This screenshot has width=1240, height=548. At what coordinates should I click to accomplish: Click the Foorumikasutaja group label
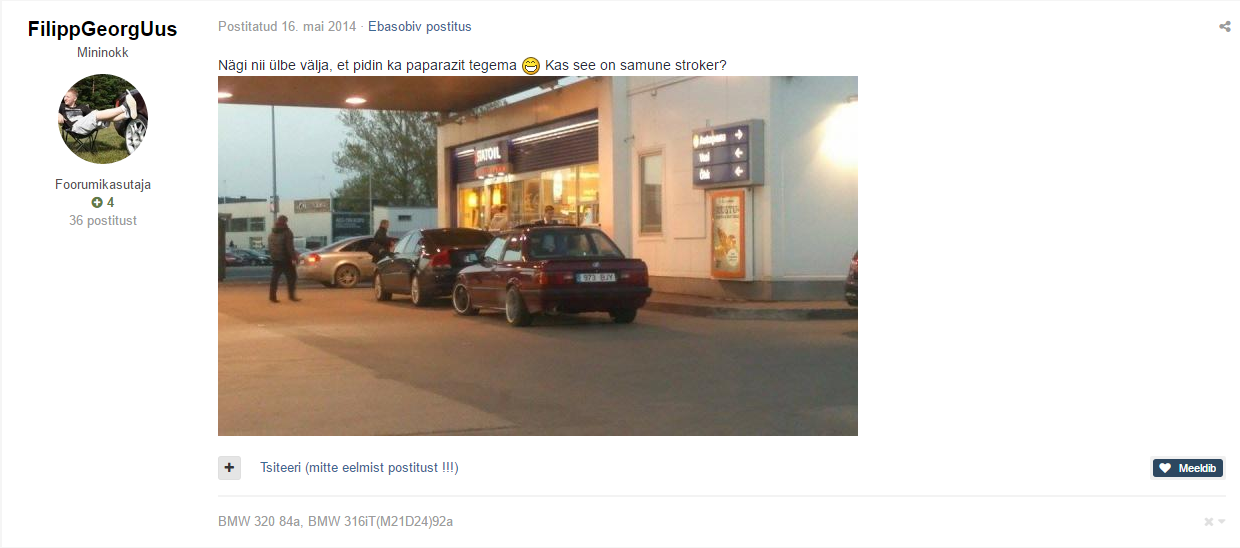(103, 185)
